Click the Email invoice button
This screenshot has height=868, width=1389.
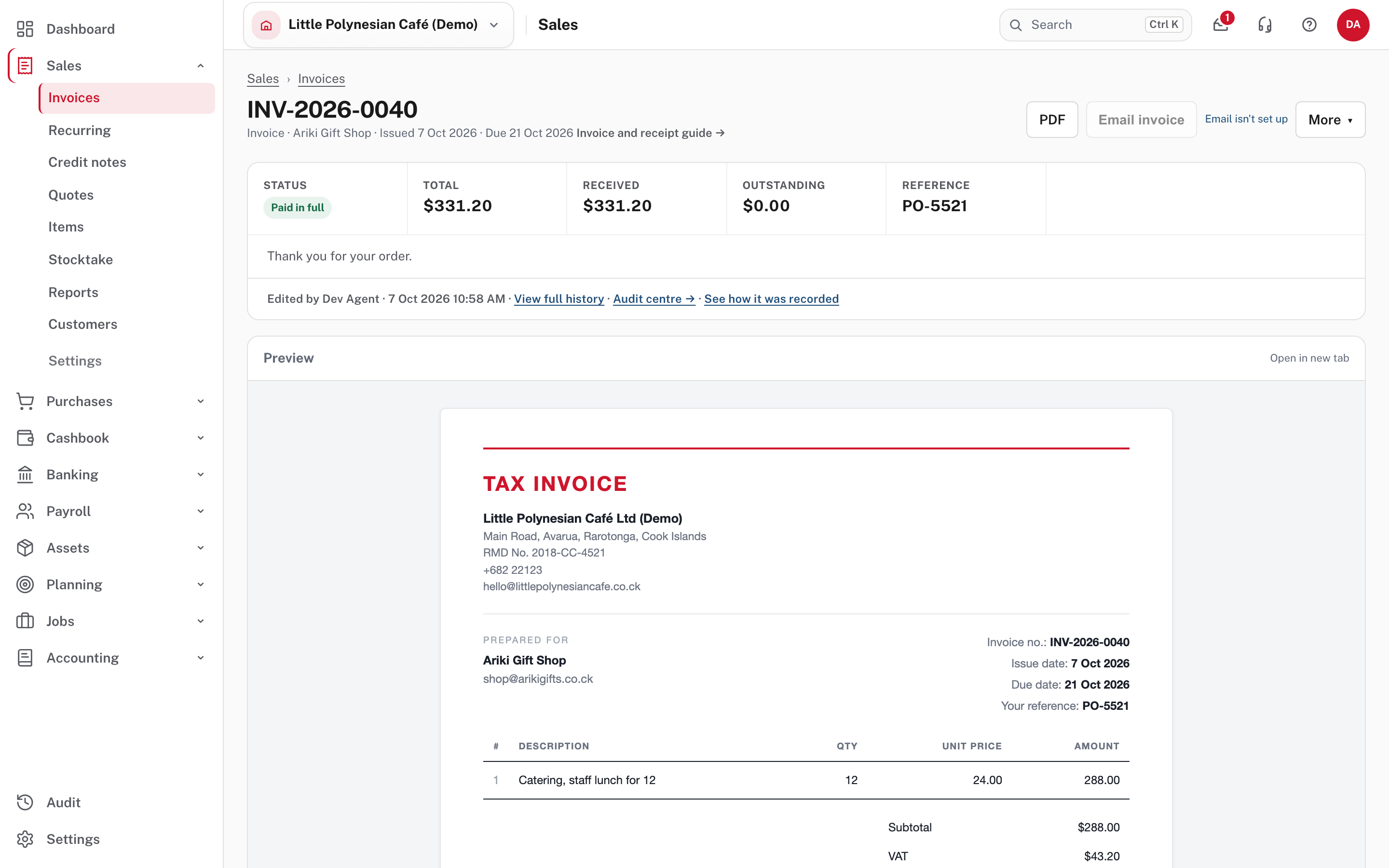pyautogui.click(x=1141, y=120)
